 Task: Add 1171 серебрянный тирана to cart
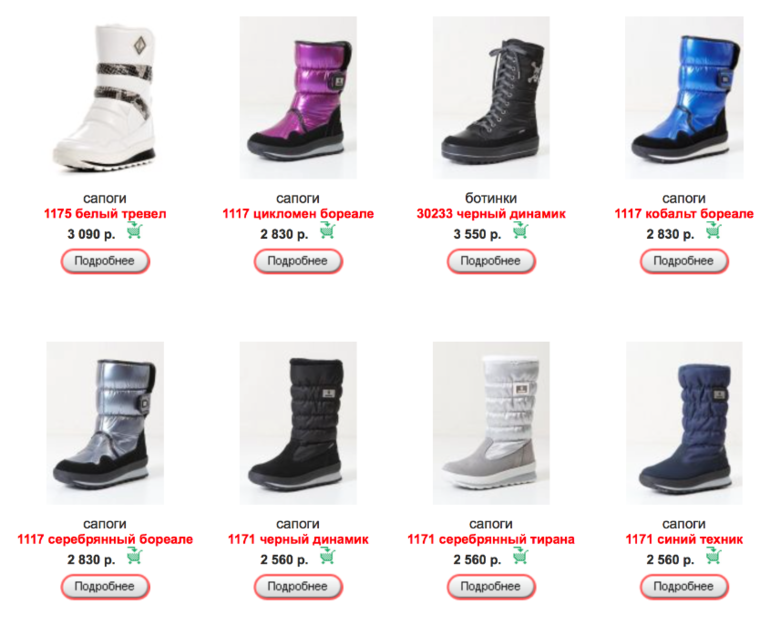[521, 555]
